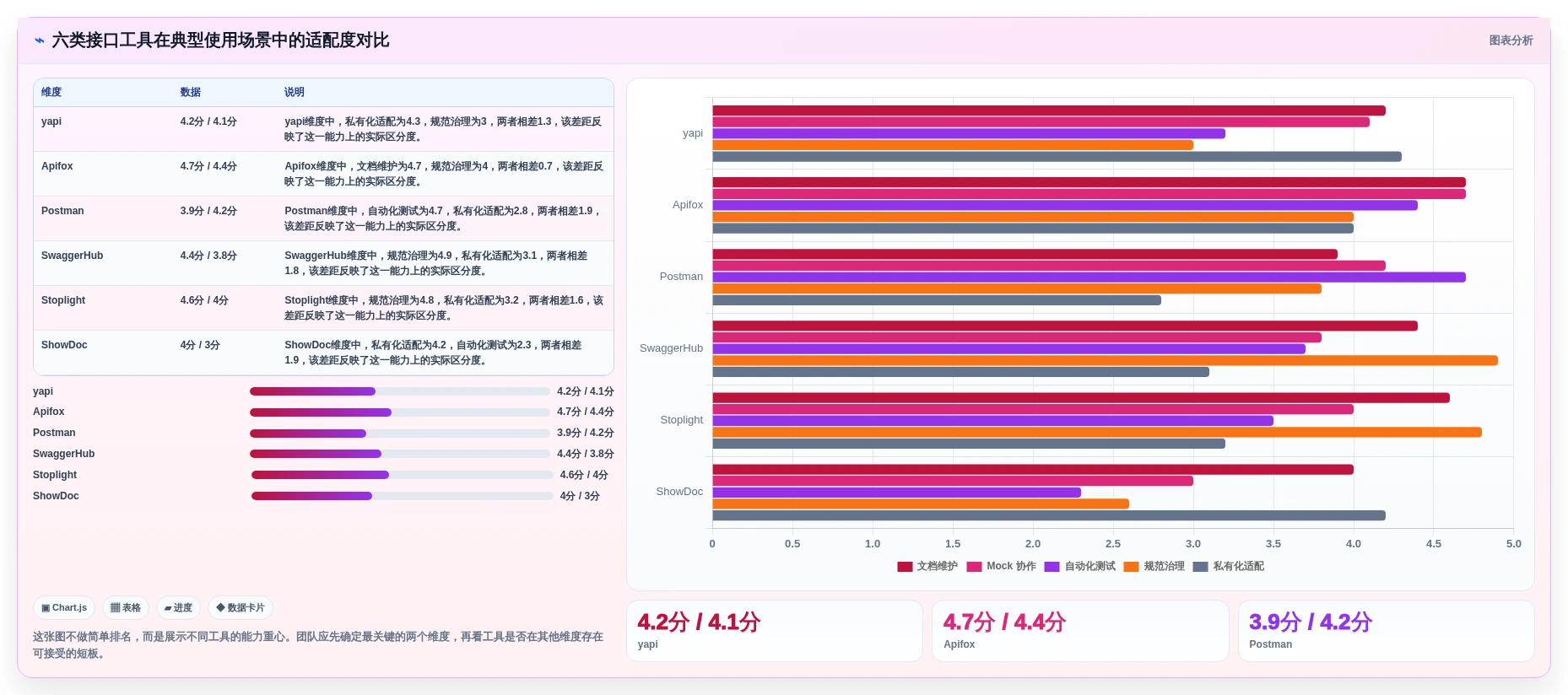This screenshot has width=1568, height=695.
Task: Click the purple 自动化测试 bar for Postman
Action: coord(1089,277)
